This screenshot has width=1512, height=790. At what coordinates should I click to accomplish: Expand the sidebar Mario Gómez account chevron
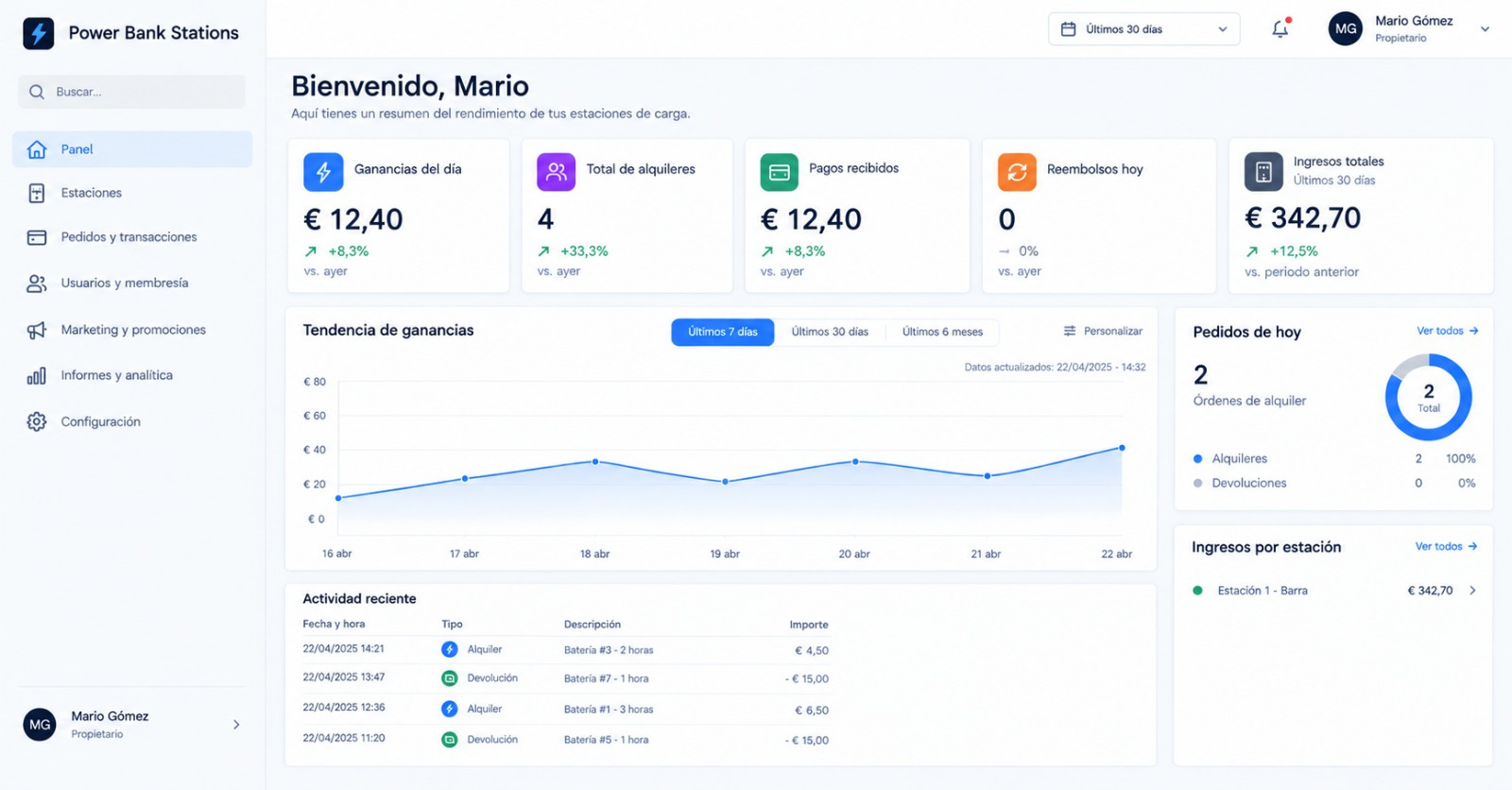tap(236, 725)
